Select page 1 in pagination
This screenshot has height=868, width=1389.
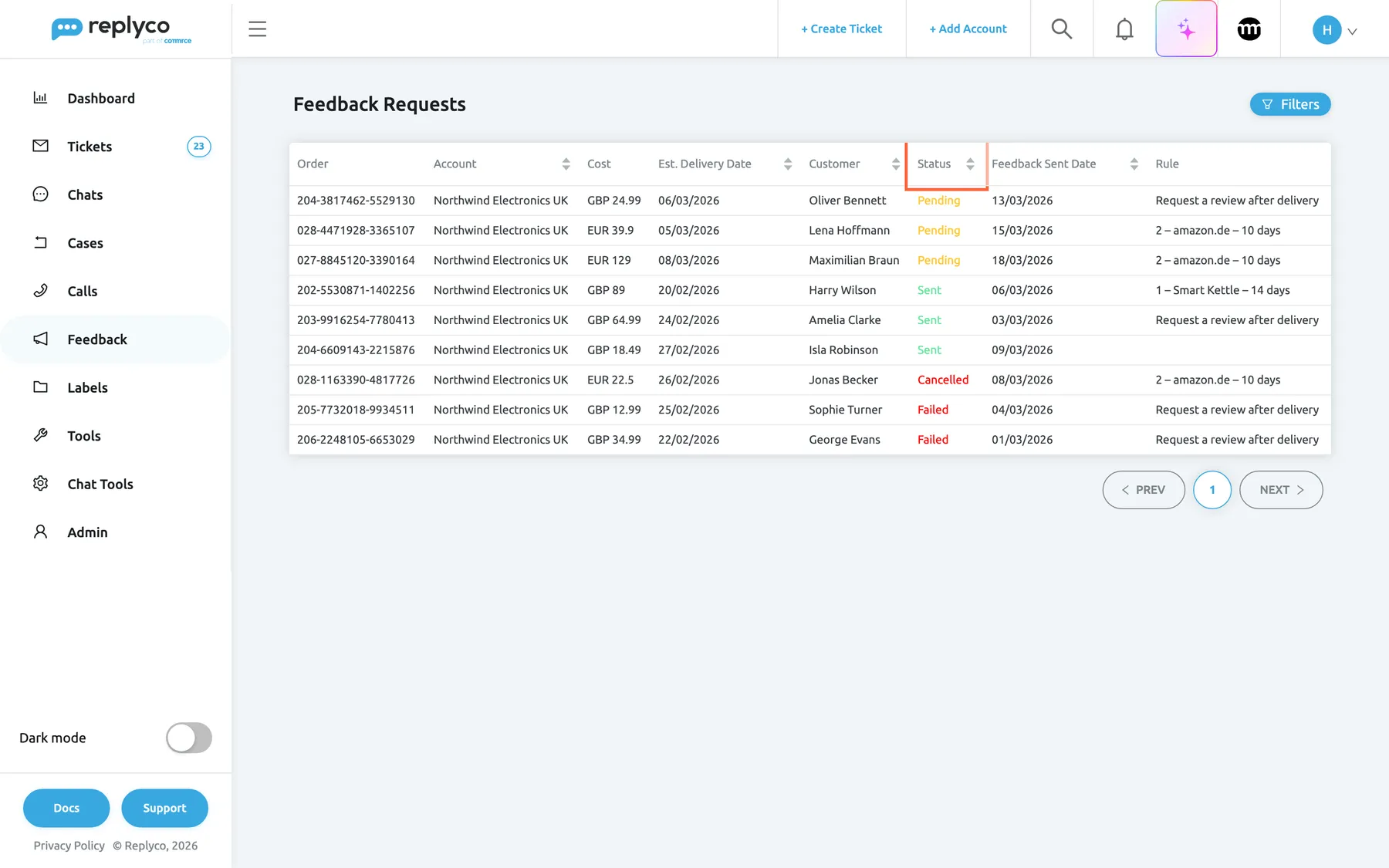pyautogui.click(x=1212, y=490)
